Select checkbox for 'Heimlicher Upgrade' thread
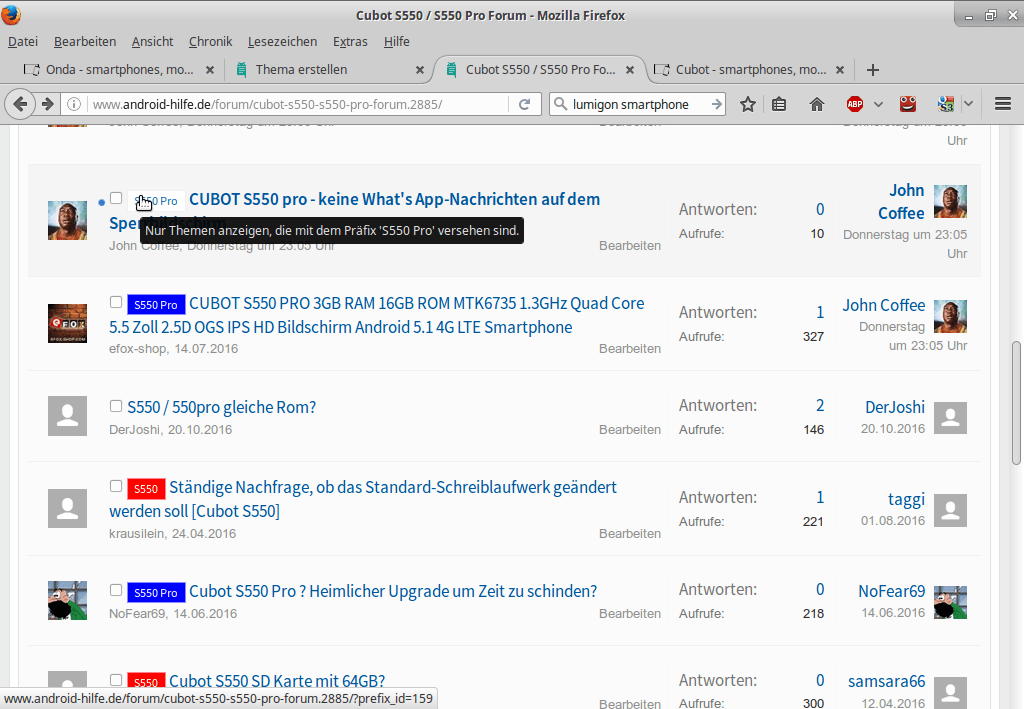This screenshot has height=709, width=1024. pos(116,590)
